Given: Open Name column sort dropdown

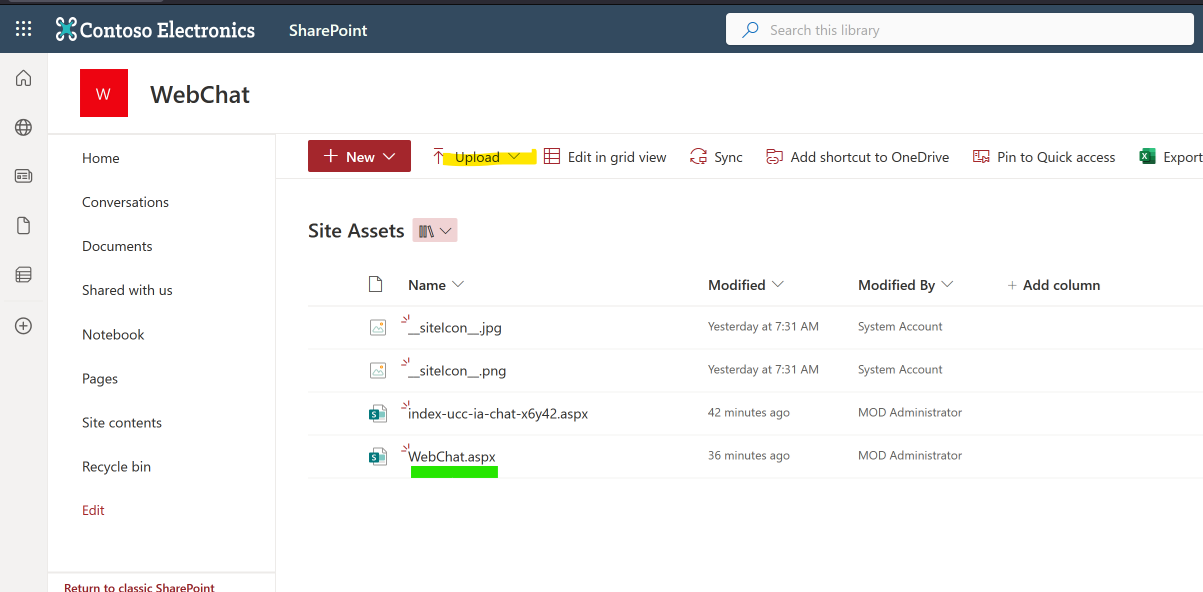Looking at the screenshot, I should (458, 285).
